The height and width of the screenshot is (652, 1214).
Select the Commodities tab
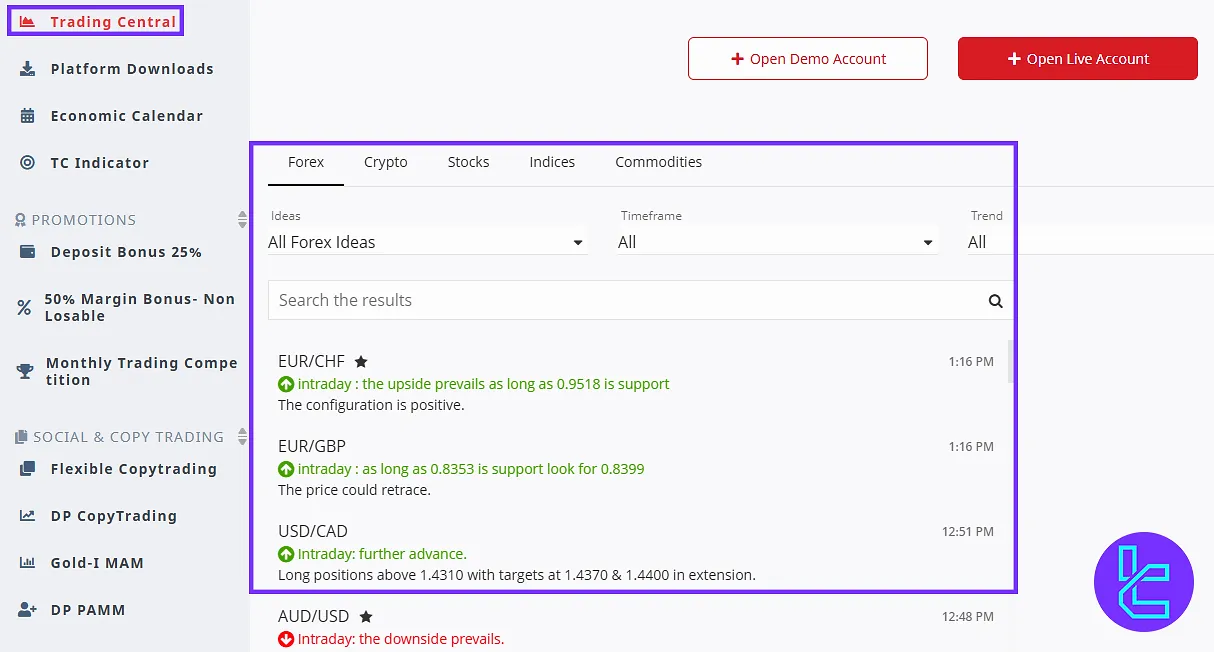[658, 162]
